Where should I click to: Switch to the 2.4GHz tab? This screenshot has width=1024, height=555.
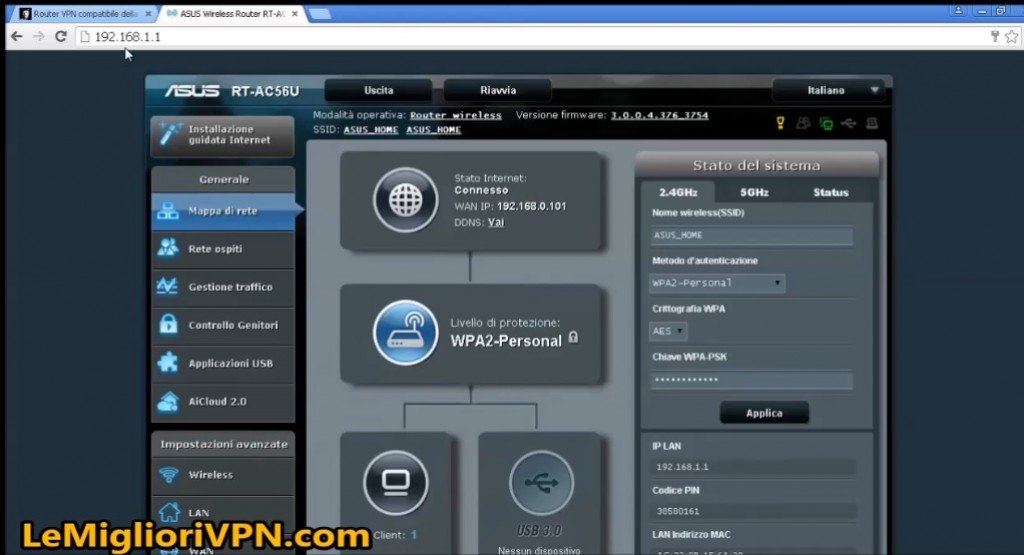coord(678,192)
